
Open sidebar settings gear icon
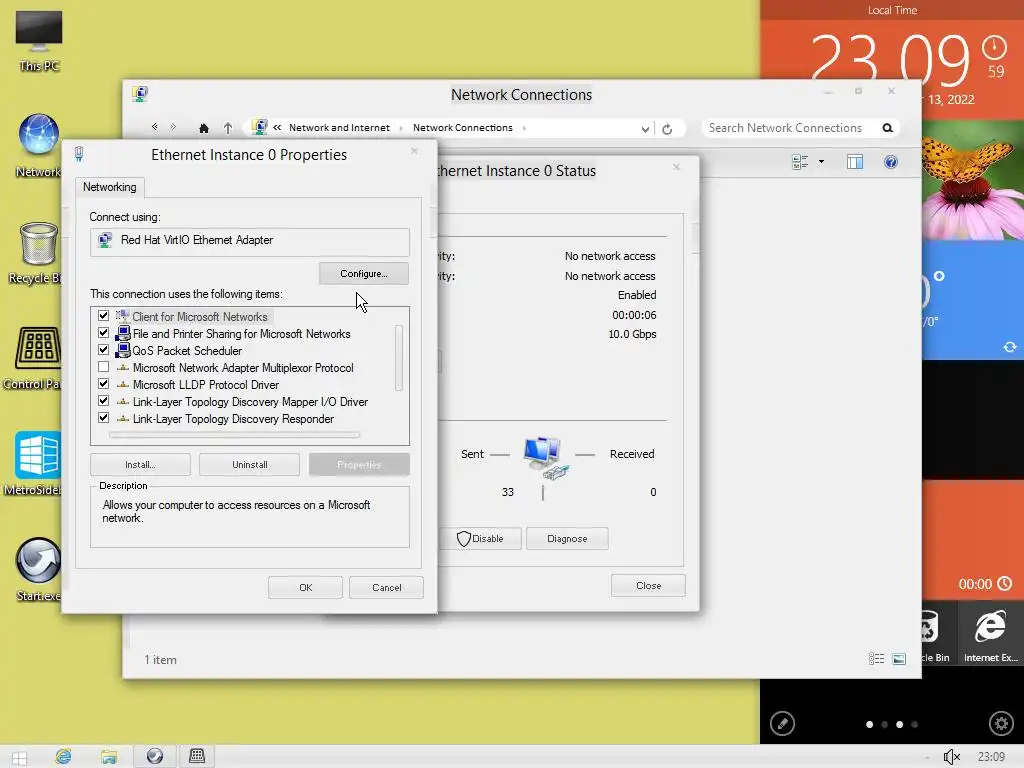click(x=1001, y=724)
